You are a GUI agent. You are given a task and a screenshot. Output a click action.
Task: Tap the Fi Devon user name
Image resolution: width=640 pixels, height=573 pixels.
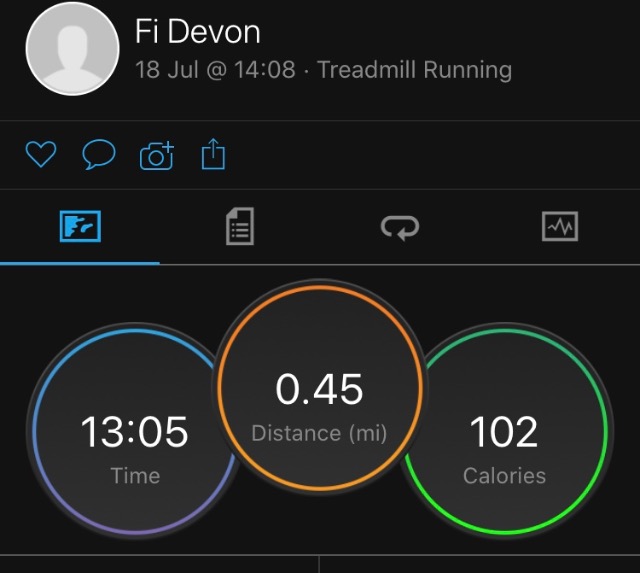coord(198,31)
